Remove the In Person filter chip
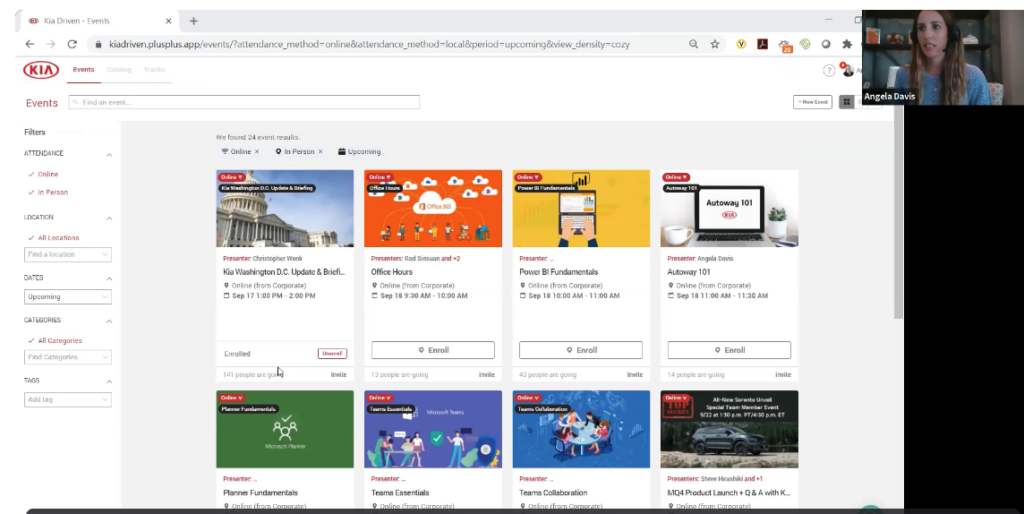 point(320,152)
